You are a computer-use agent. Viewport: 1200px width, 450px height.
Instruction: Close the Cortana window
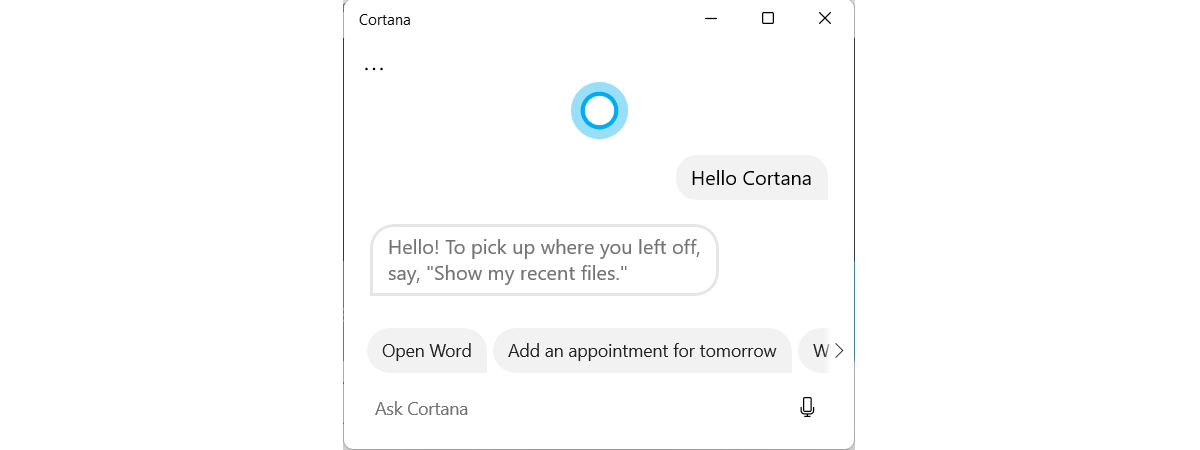click(825, 19)
